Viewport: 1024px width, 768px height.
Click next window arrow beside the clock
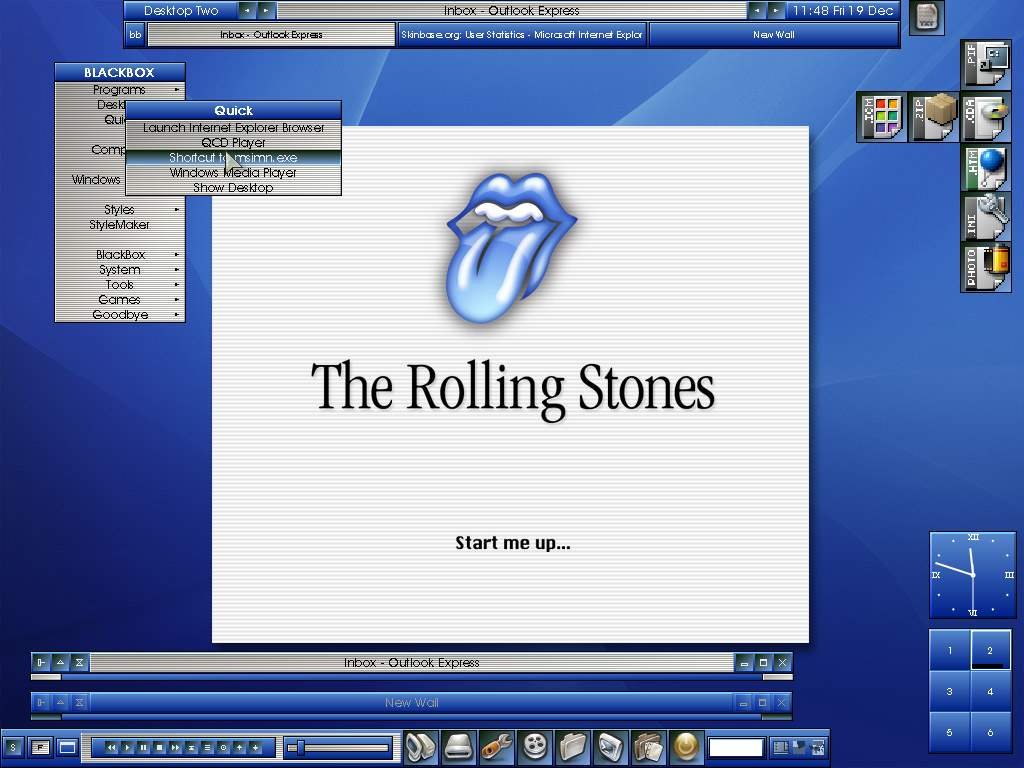[775, 10]
